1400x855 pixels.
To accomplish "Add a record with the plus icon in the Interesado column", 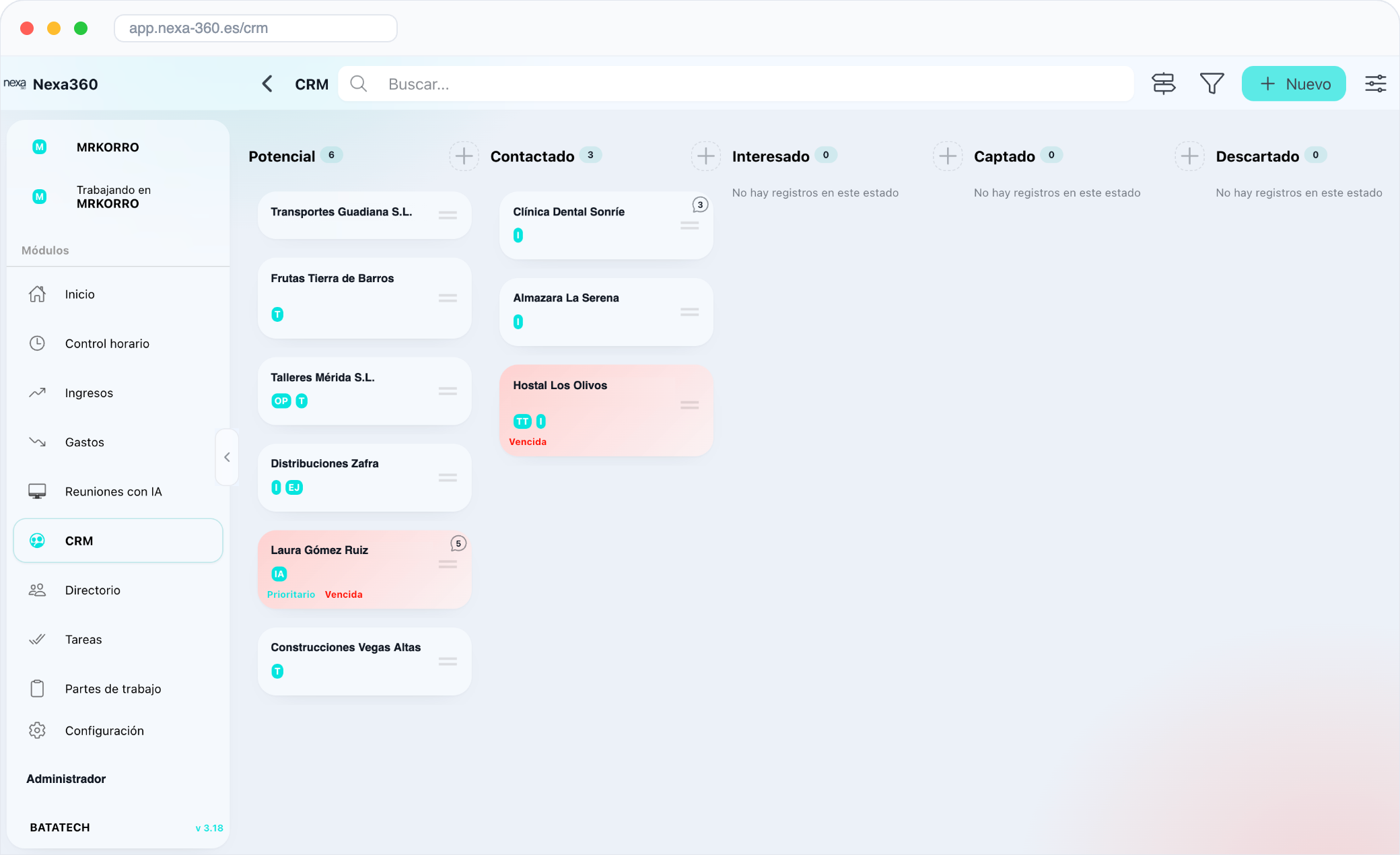I will click(x=948, y=156).
